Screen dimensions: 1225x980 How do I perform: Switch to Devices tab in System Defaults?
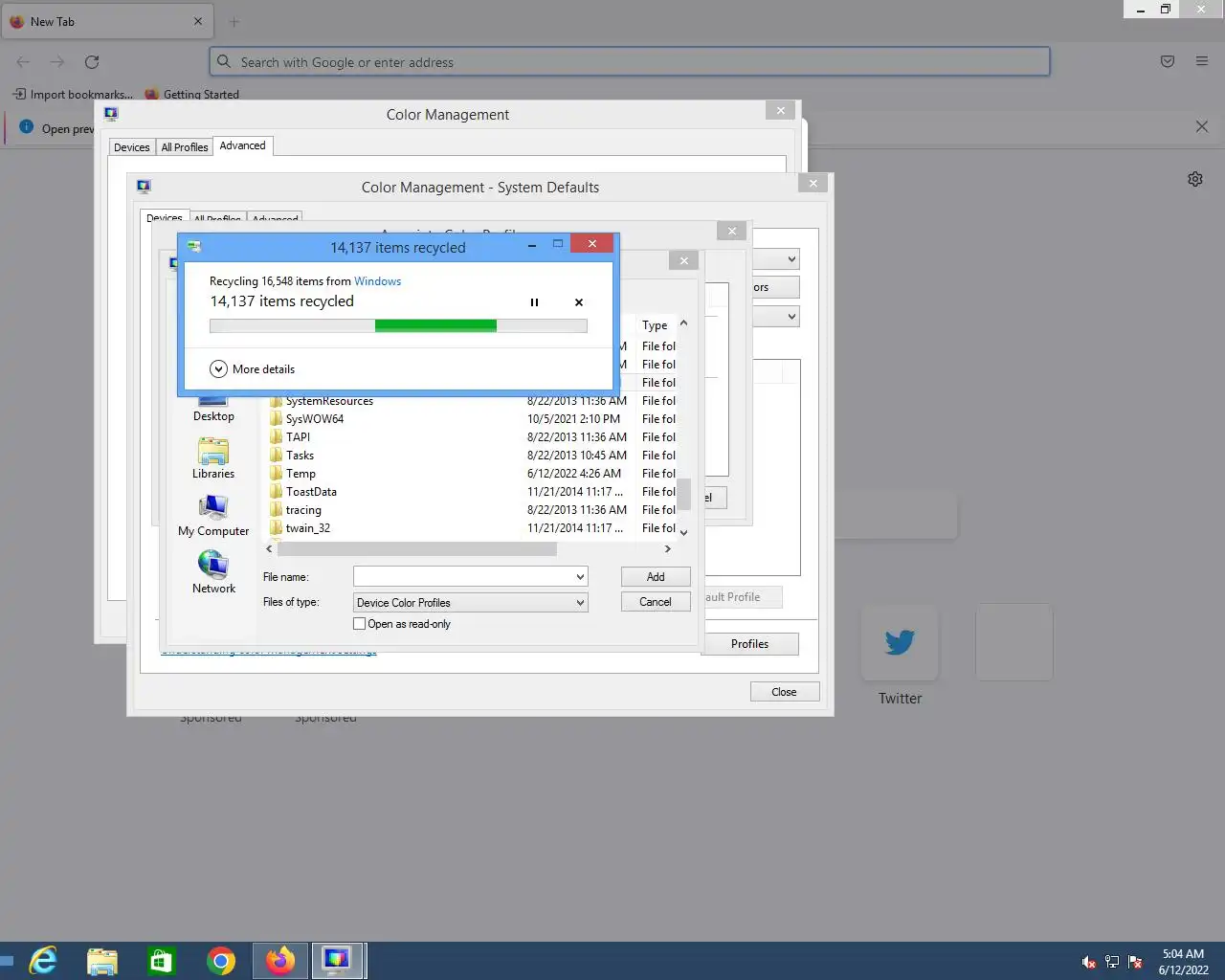tap(165, 218)
